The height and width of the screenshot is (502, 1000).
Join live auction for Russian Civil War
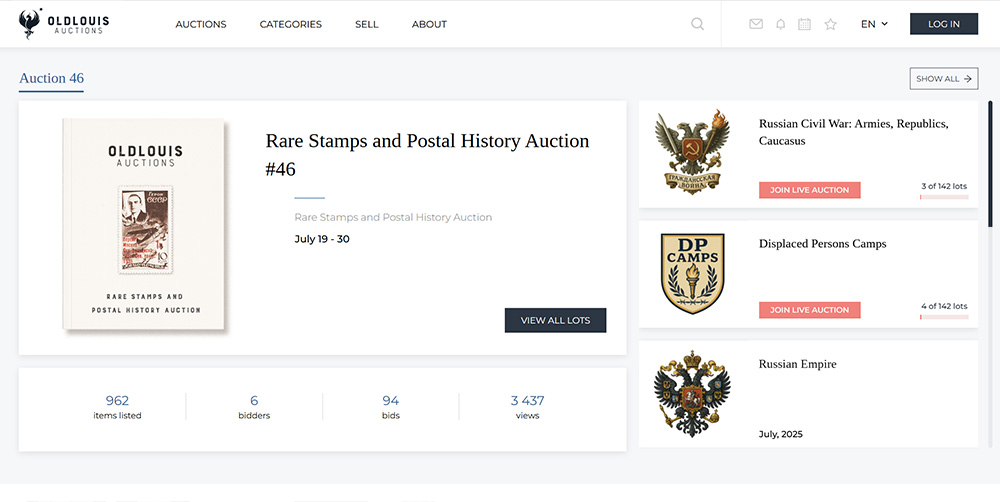pos(809,190)
